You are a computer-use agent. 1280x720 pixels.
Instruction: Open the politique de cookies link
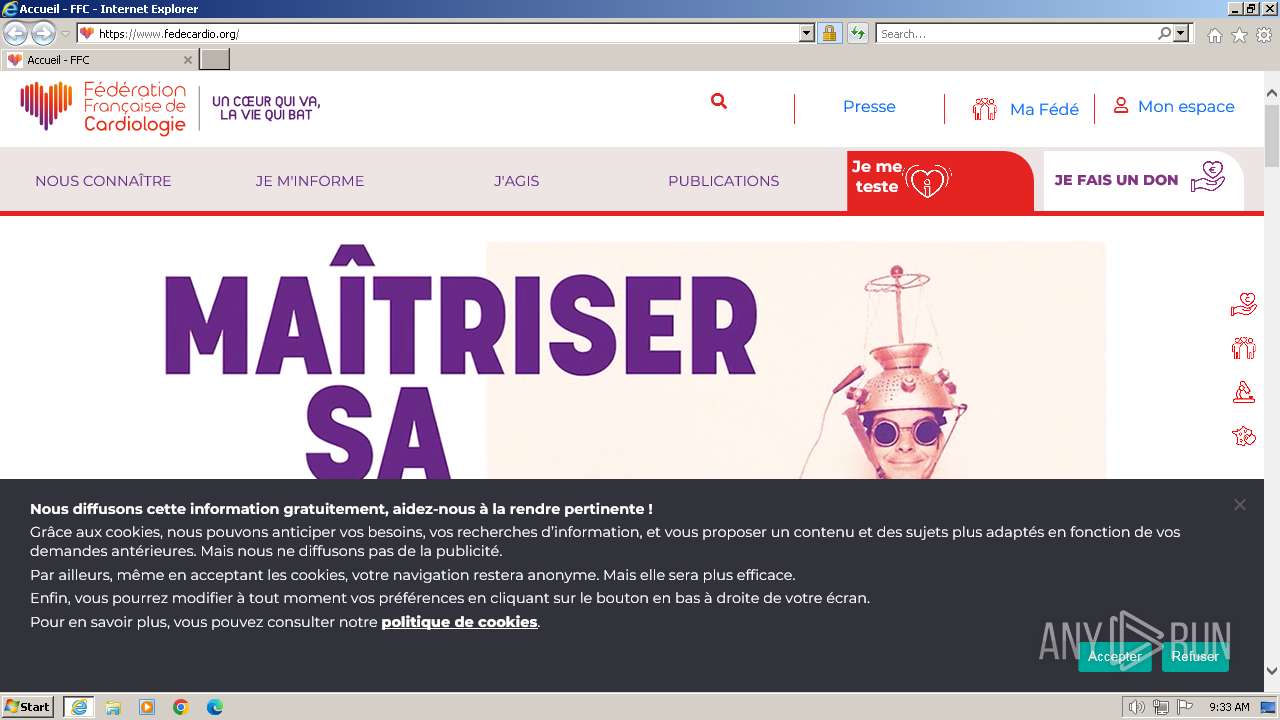pos(459,622)
